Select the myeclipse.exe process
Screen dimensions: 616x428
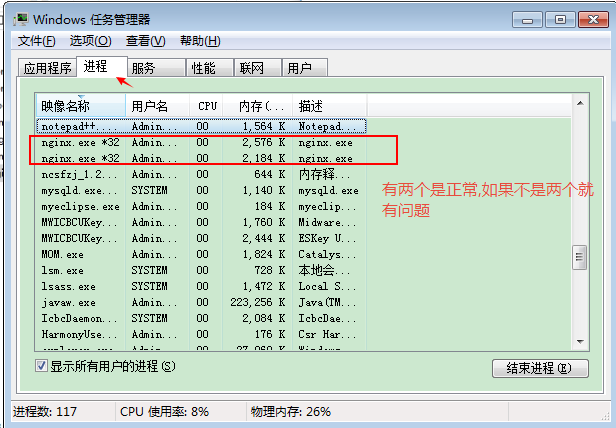pos(201,206)
